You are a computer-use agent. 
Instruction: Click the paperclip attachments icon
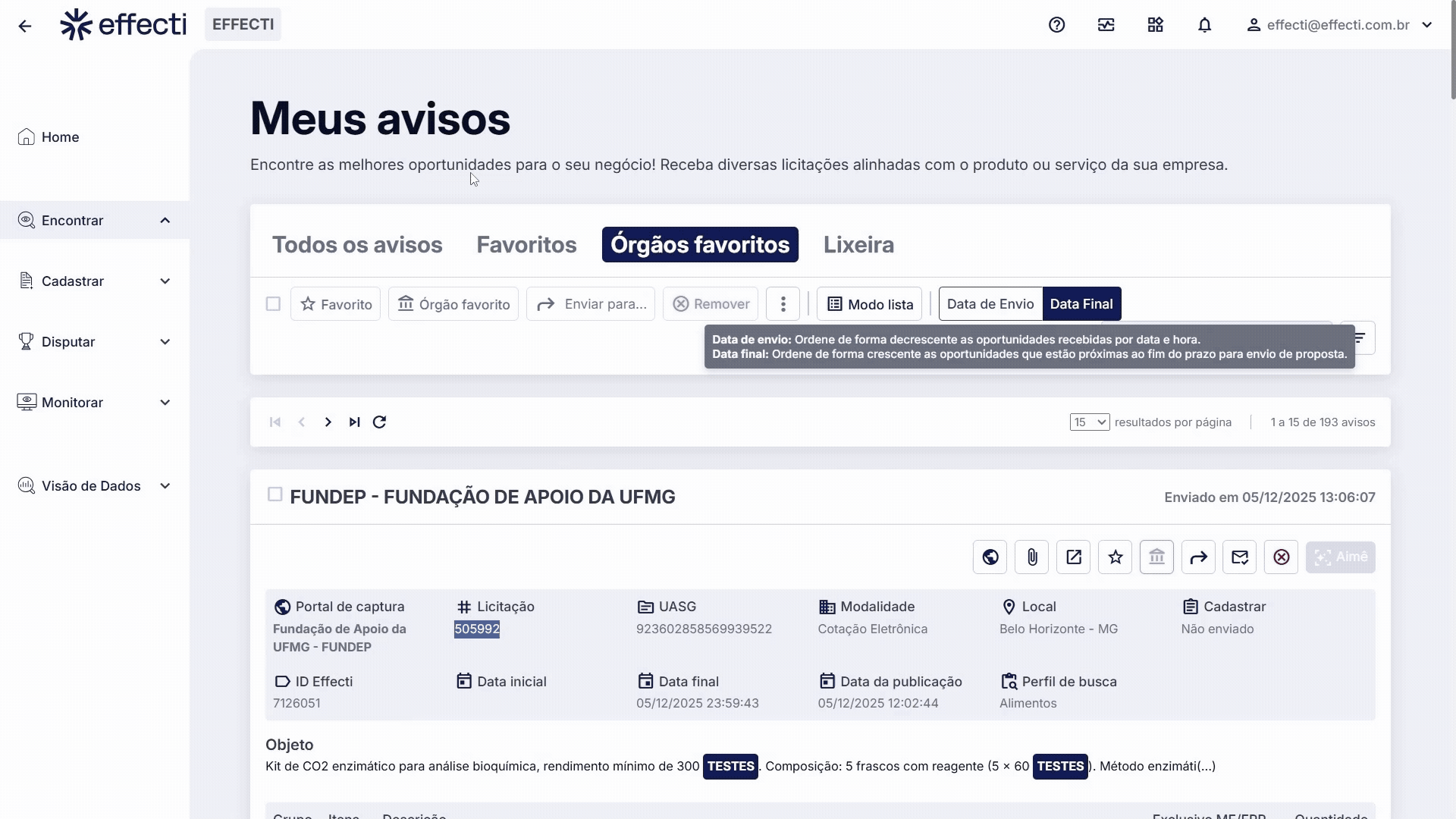[1031, 557]
